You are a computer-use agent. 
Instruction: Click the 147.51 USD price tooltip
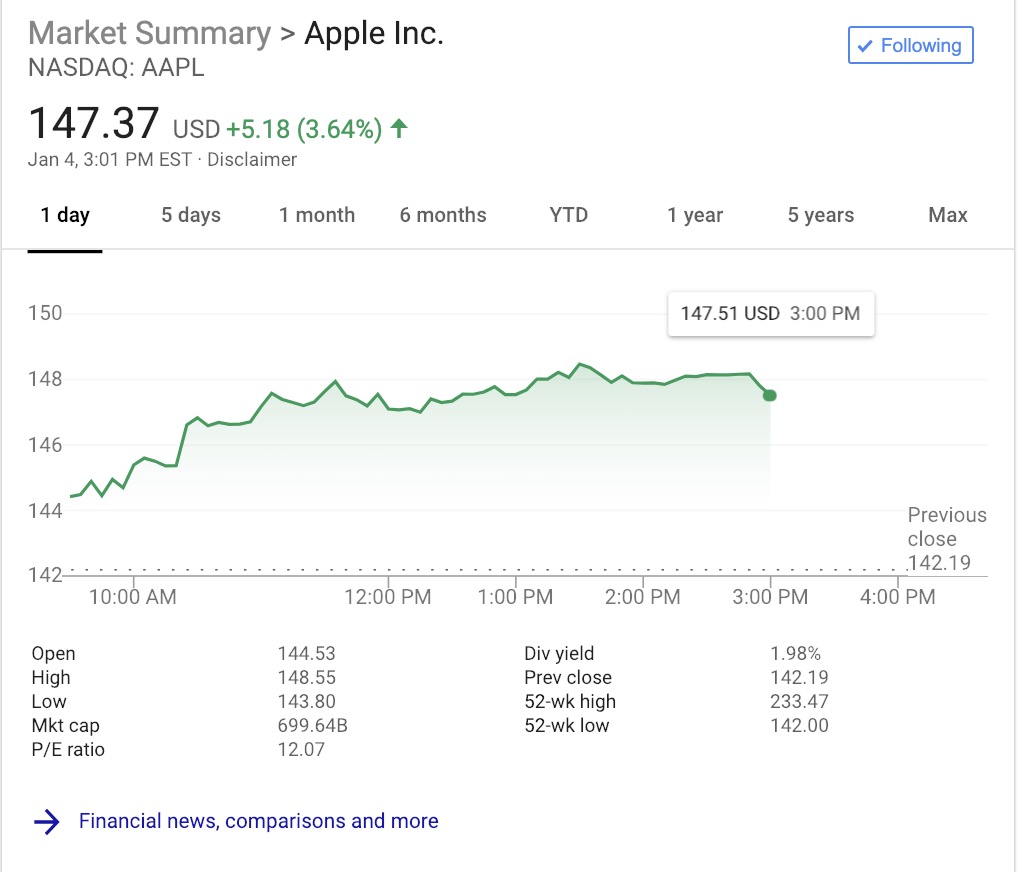[x=770, y=313]
